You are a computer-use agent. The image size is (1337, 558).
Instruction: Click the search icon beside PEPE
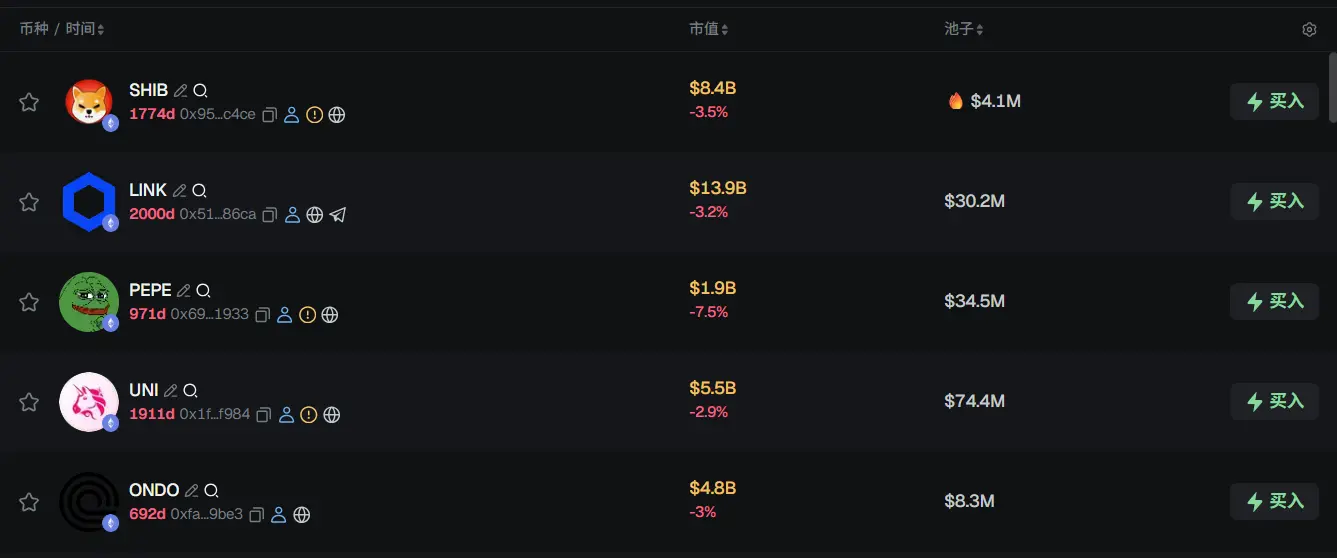203,291
